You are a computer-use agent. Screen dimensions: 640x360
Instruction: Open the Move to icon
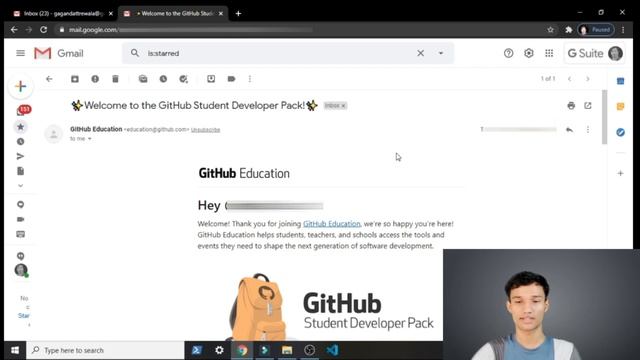[x=211, y=79]
